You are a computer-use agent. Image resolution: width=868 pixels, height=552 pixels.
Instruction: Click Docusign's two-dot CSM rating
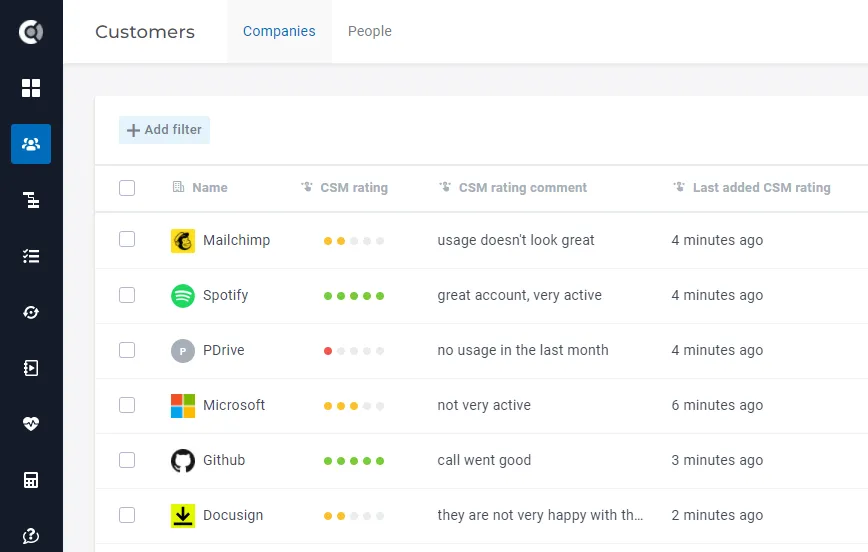pos(354,516)
